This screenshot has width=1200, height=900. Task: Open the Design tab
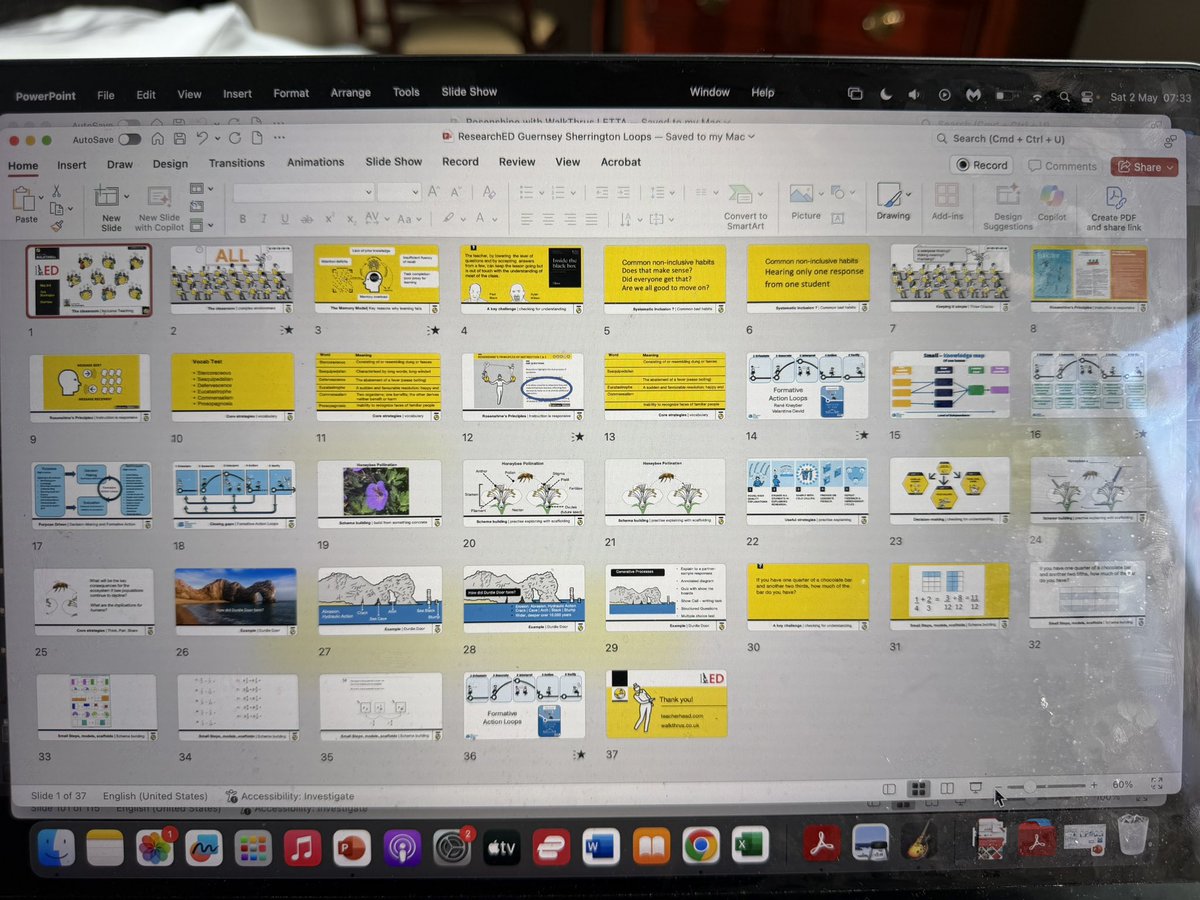pos(170,164)
